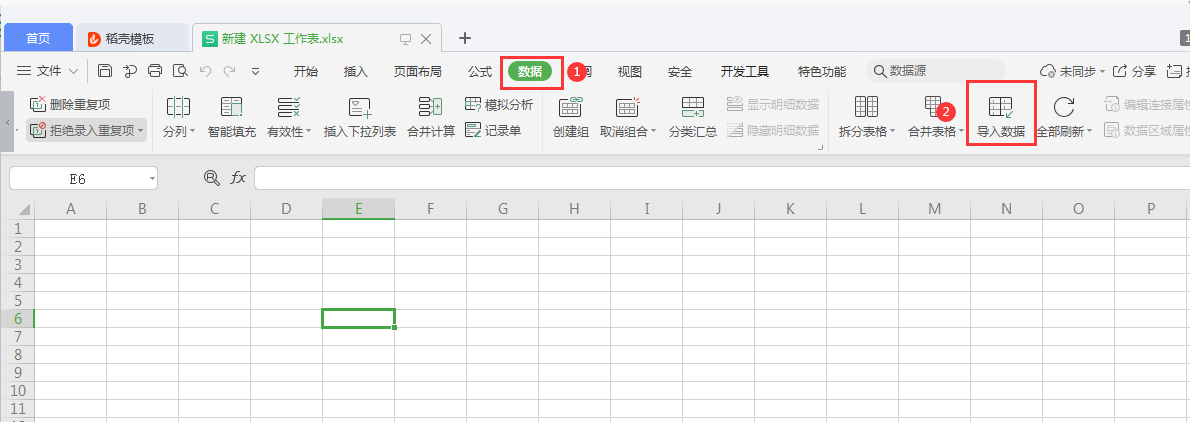Click the Create Group (创建组) icon
Screen dimensions: 1190x422
(x=570, y=107)
